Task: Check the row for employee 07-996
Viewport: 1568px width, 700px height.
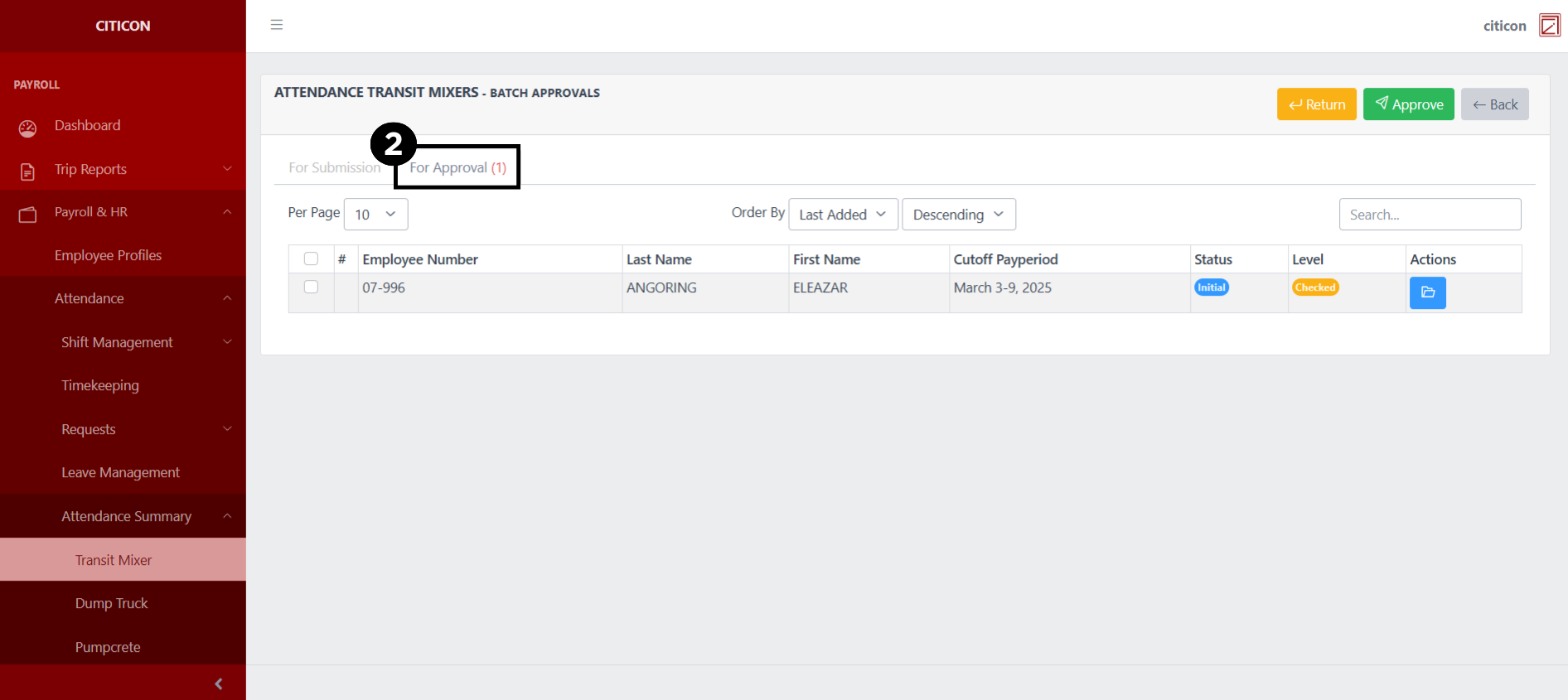Action: (x=311, y=287)
